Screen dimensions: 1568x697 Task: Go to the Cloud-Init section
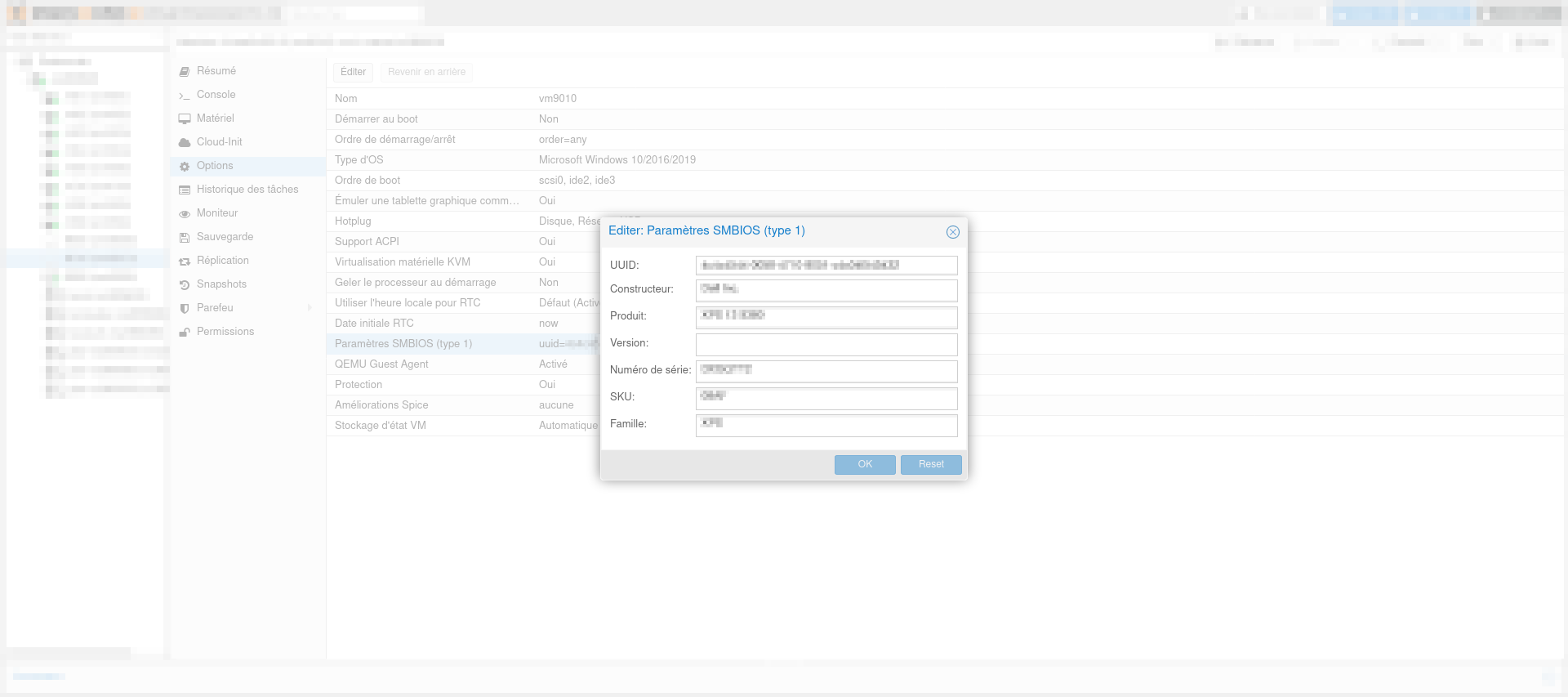247,142
